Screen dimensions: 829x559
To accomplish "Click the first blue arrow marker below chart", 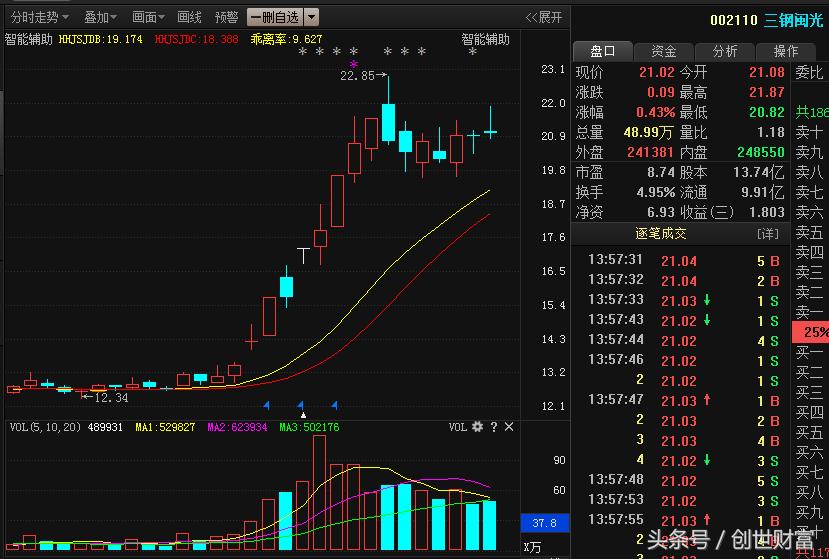I will point(266,406).
